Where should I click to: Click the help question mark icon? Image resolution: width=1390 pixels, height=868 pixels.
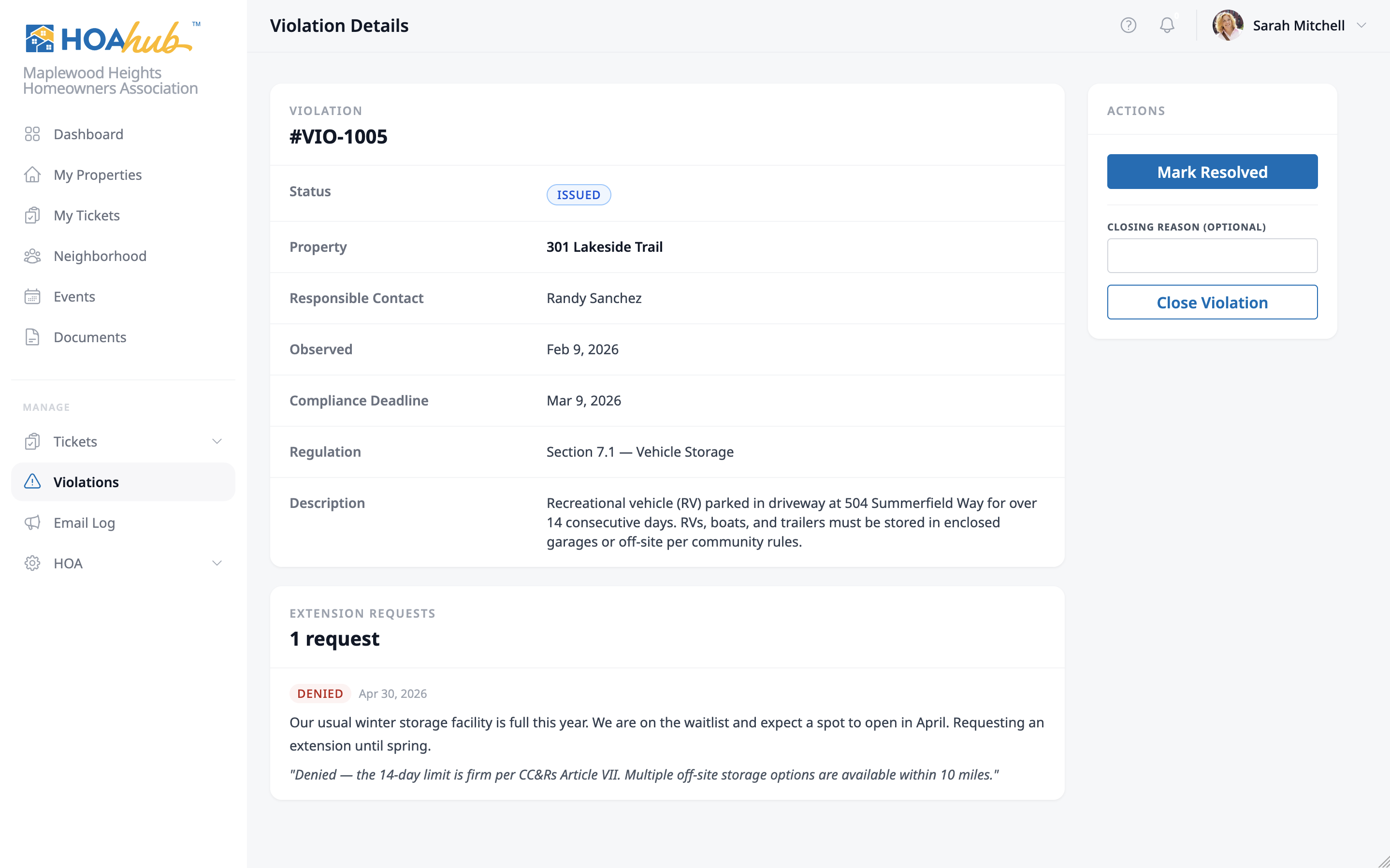[1128, 25]
